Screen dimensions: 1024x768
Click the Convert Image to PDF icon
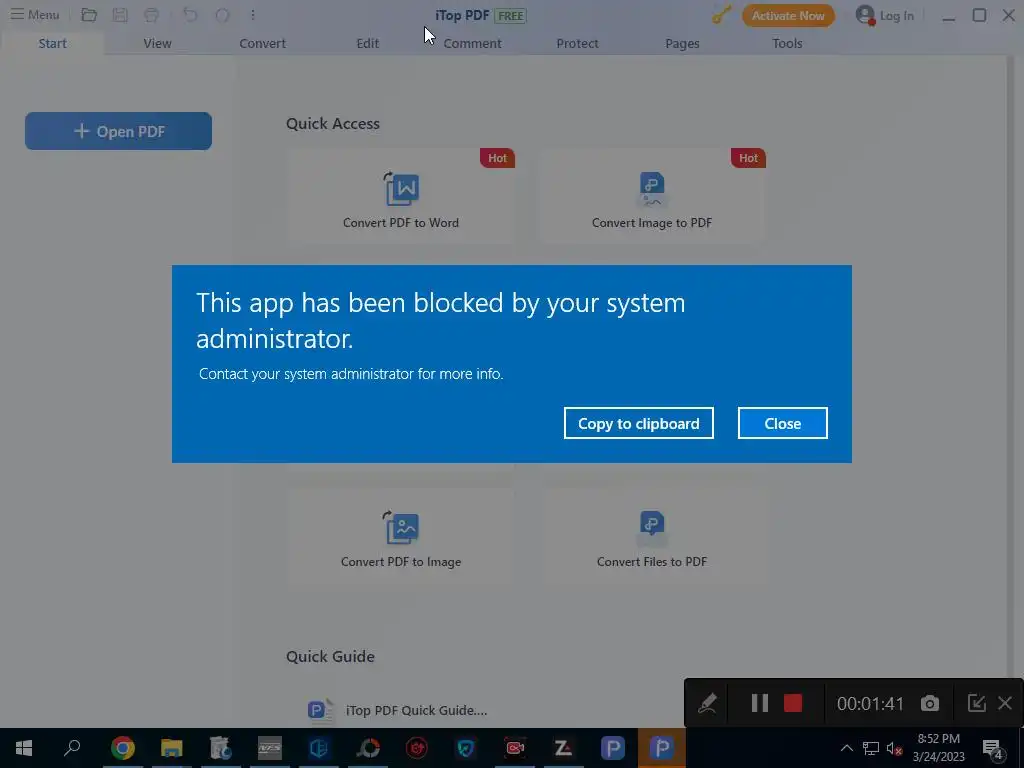[x=652, y=189]
